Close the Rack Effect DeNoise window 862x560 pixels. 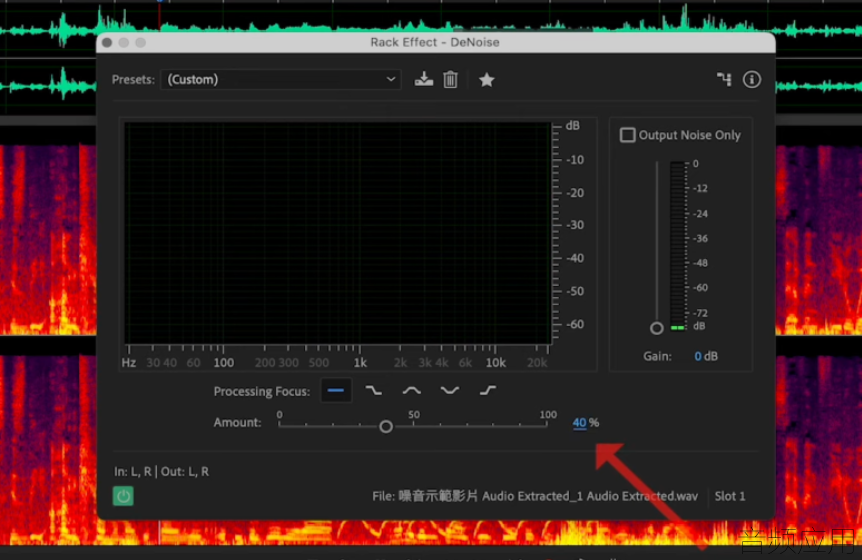[x=107, y=42]
